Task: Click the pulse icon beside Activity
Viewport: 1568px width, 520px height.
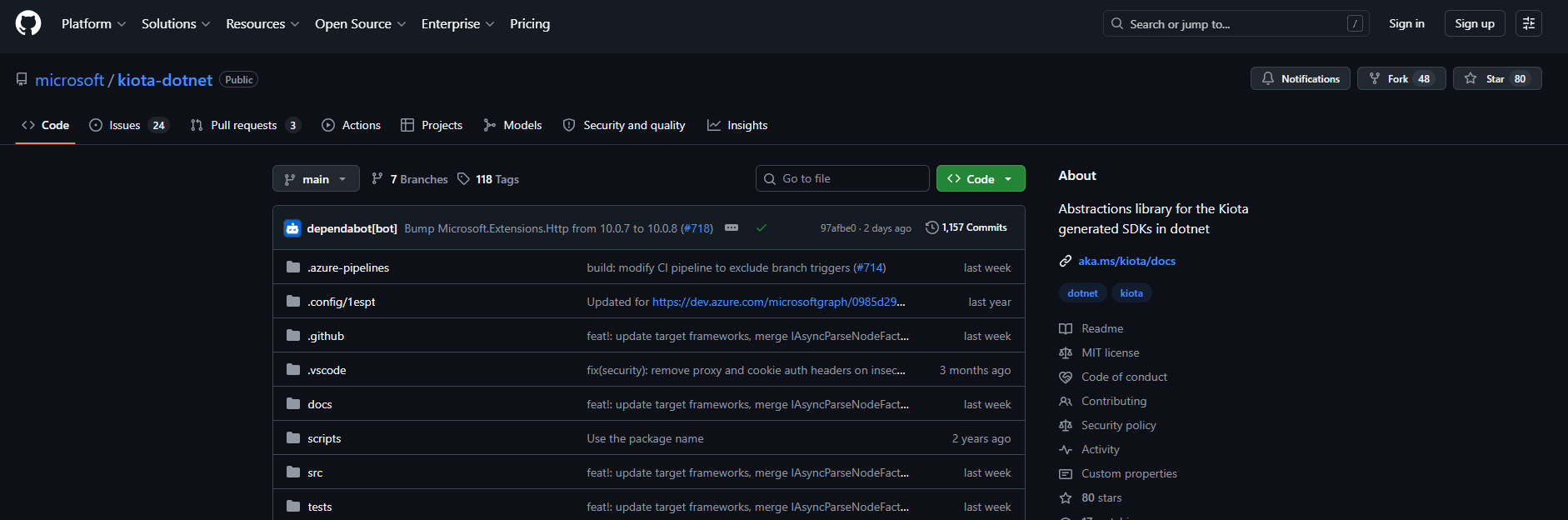Action: tap(1066, 449)
